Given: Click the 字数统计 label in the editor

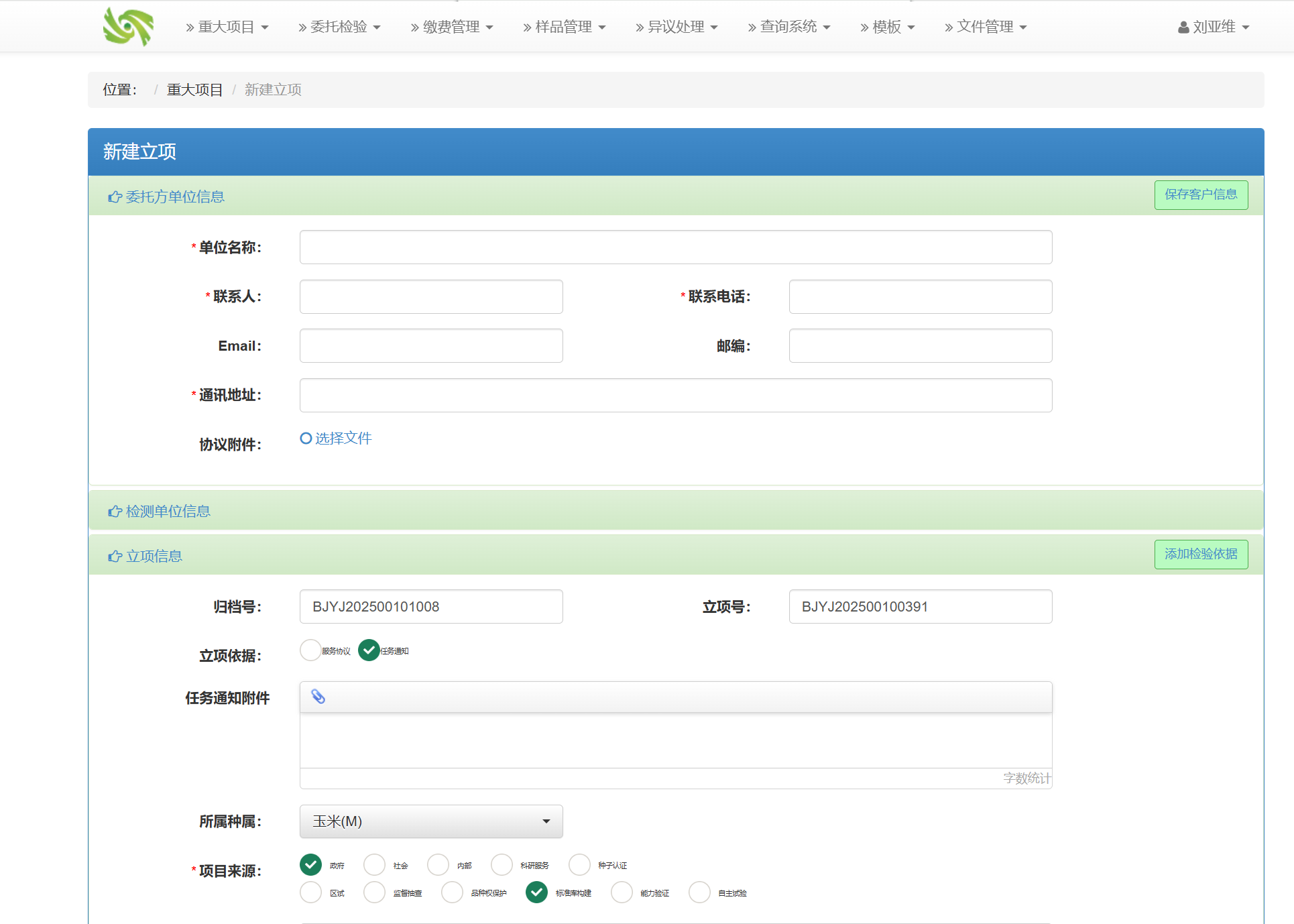Looking at the screenshot, I should 1026,778.
